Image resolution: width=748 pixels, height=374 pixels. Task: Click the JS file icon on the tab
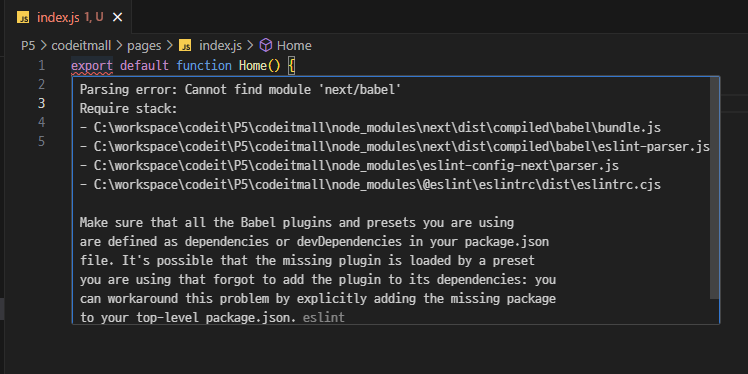click(x=23, y=18)
